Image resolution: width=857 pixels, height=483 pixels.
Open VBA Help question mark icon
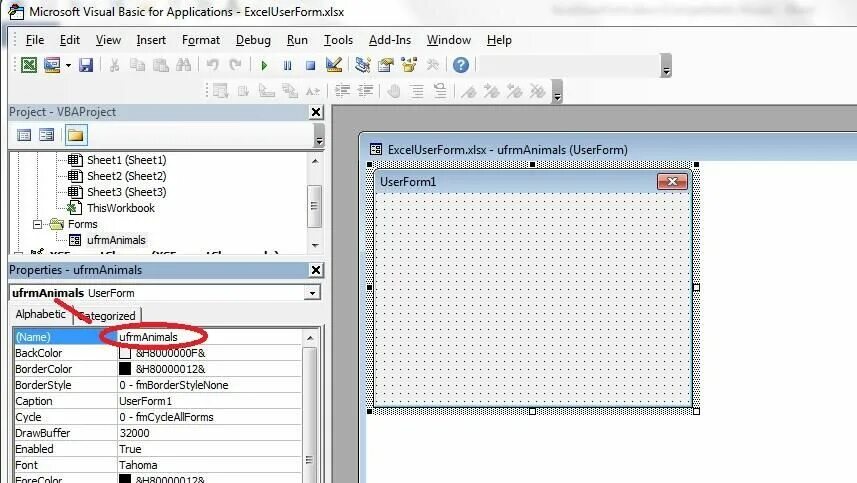[x=461, y=65]
